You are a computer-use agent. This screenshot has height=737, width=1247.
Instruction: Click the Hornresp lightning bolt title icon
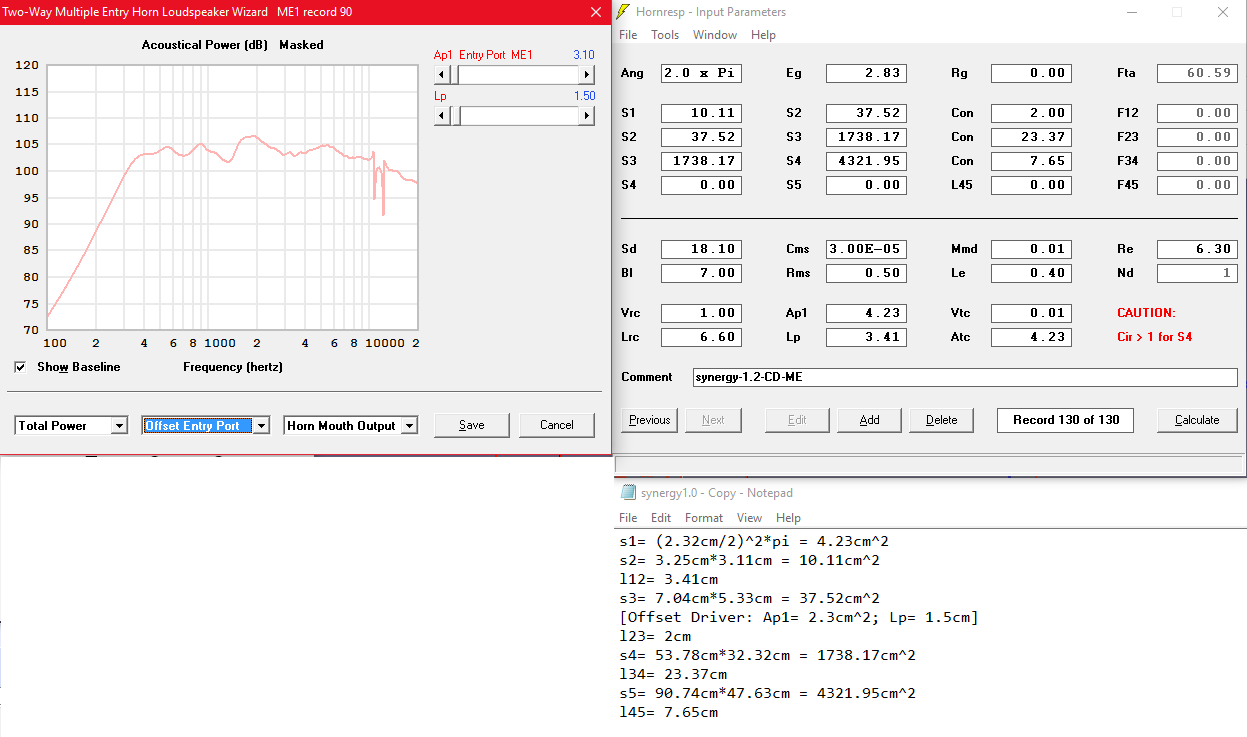(625, 12)
